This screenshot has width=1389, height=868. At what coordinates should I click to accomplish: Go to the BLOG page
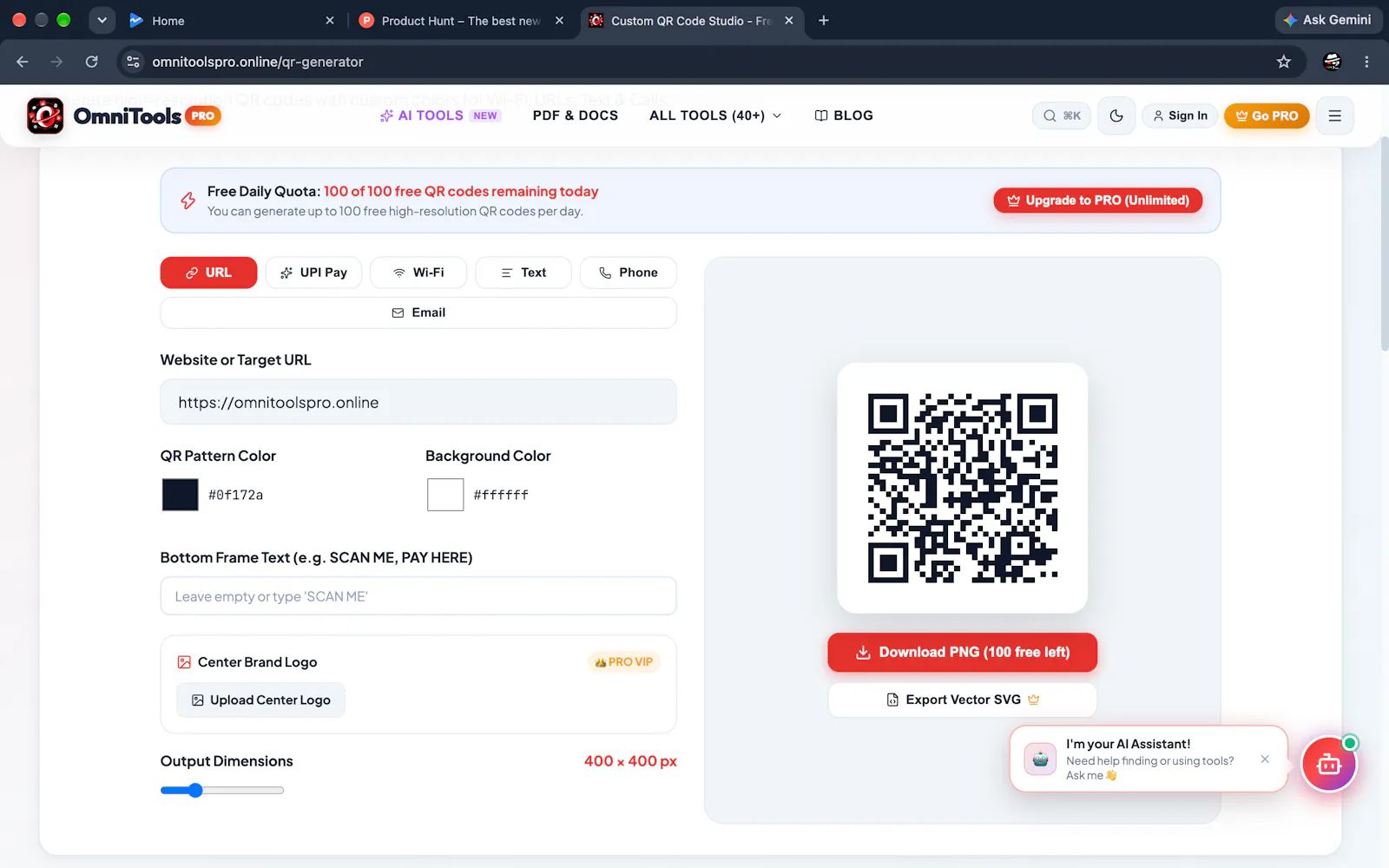[x=844, y=115]
